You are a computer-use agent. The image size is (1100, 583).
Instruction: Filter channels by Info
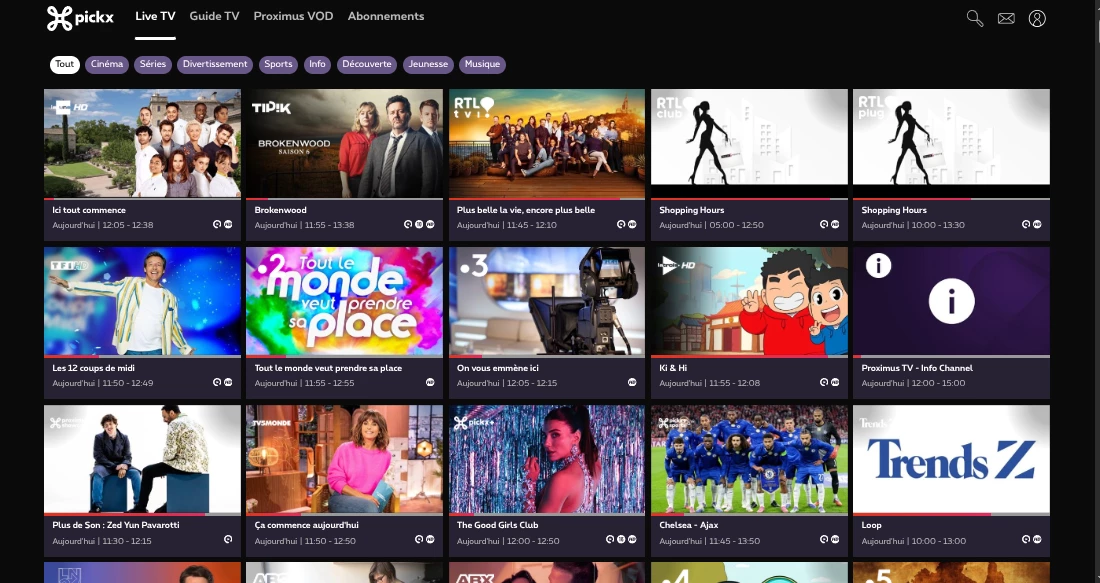tap(317, 65)
